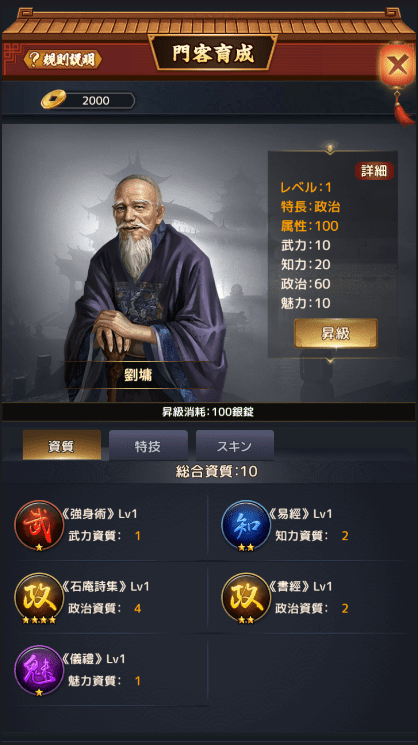Viewport: 418px width, 745px height.
Task: Tap the 《強身術》 Lv1 book label
Action: coord(100,514)
